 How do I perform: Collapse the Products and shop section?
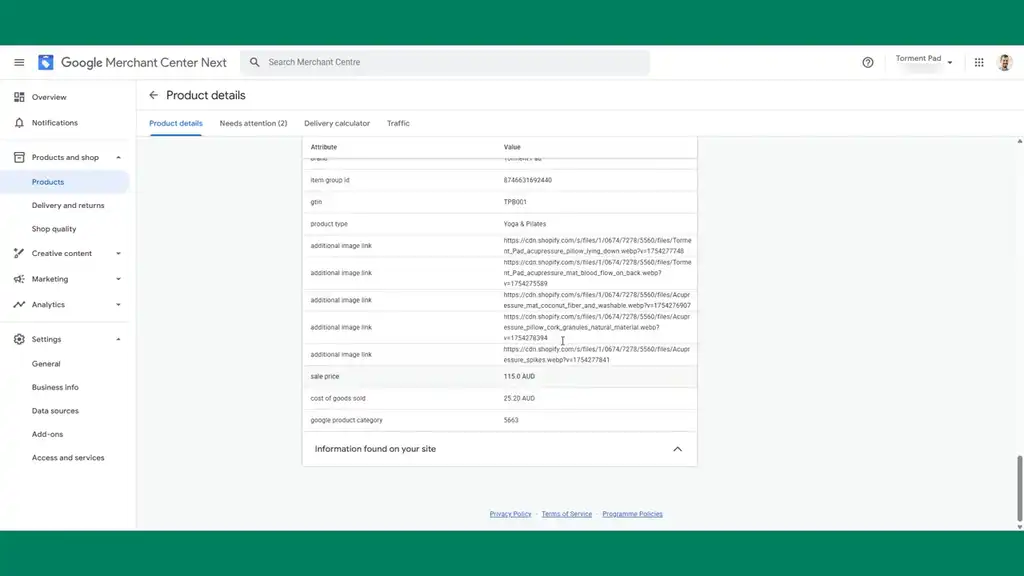point(118,157)
